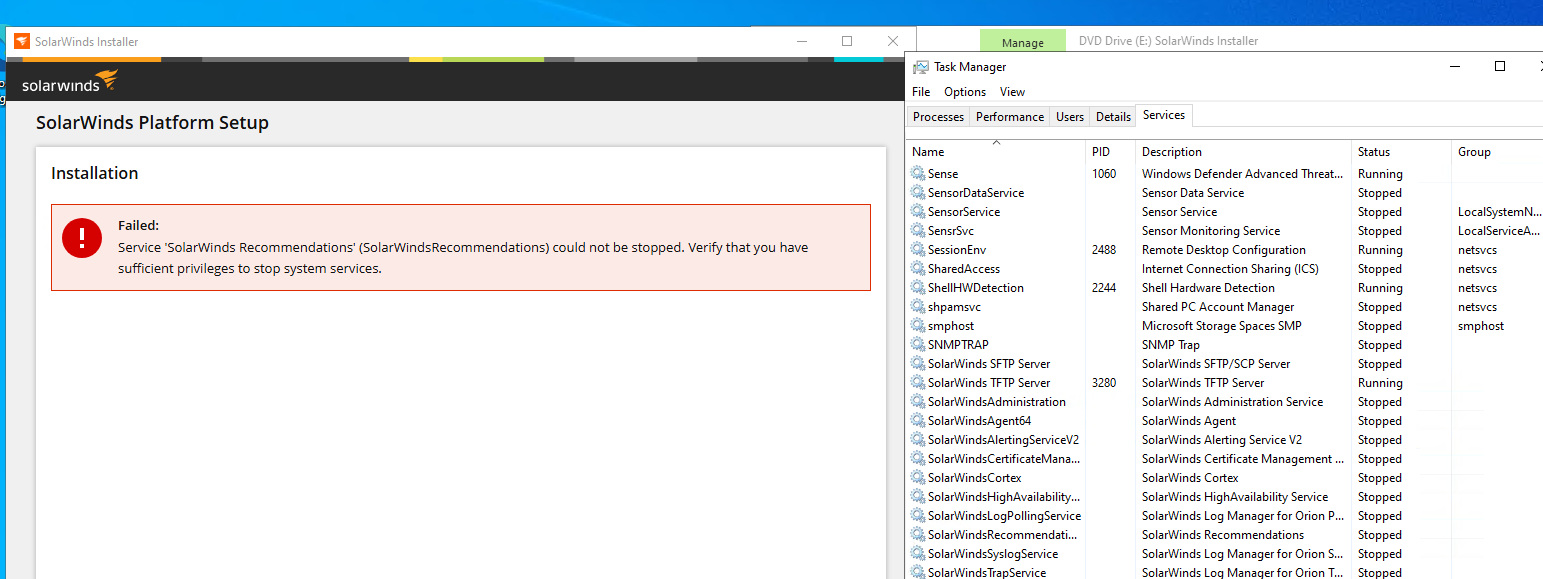Click the gear icon beside SolarWinds SFTP Server
Screen dimensions: 1543x579
click(918, 364)
